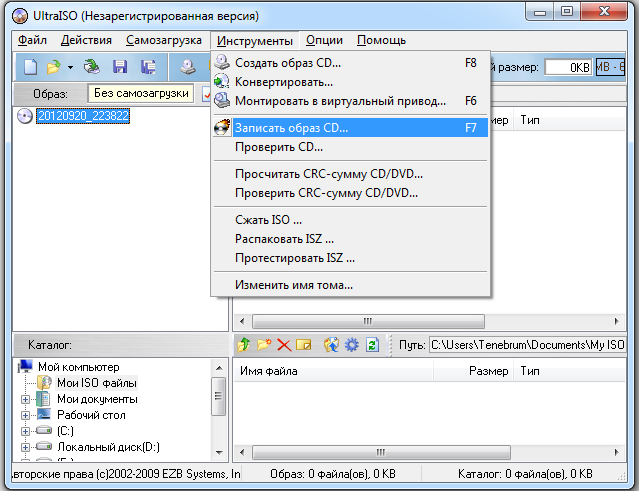Click the Мои документы folder icon
Image resolution: width=639 pixels, height=491 pixels.
tap(43, 399)
